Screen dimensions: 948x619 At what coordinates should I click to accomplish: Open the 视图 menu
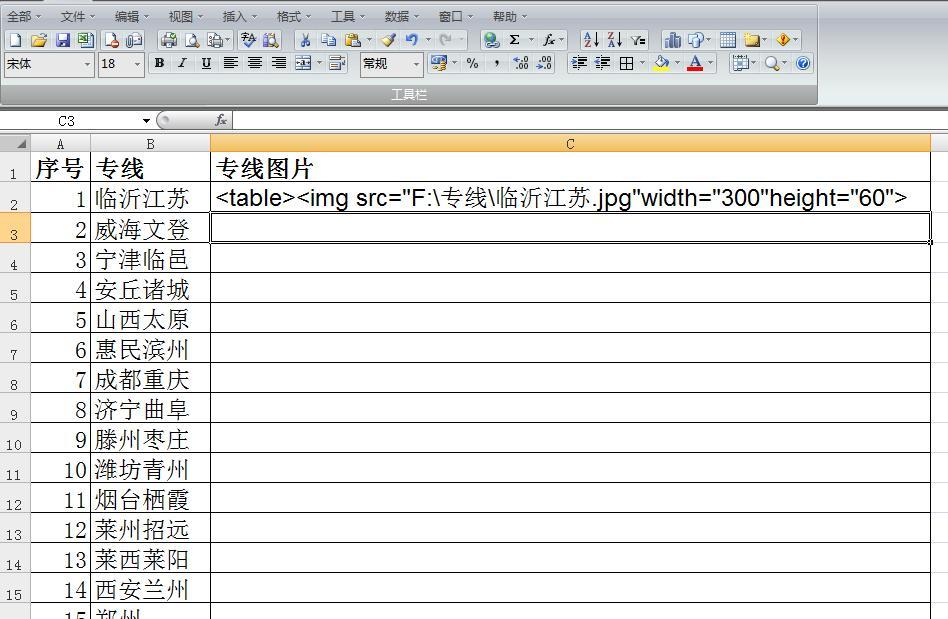pyautogui.click(x=186, y=16)
